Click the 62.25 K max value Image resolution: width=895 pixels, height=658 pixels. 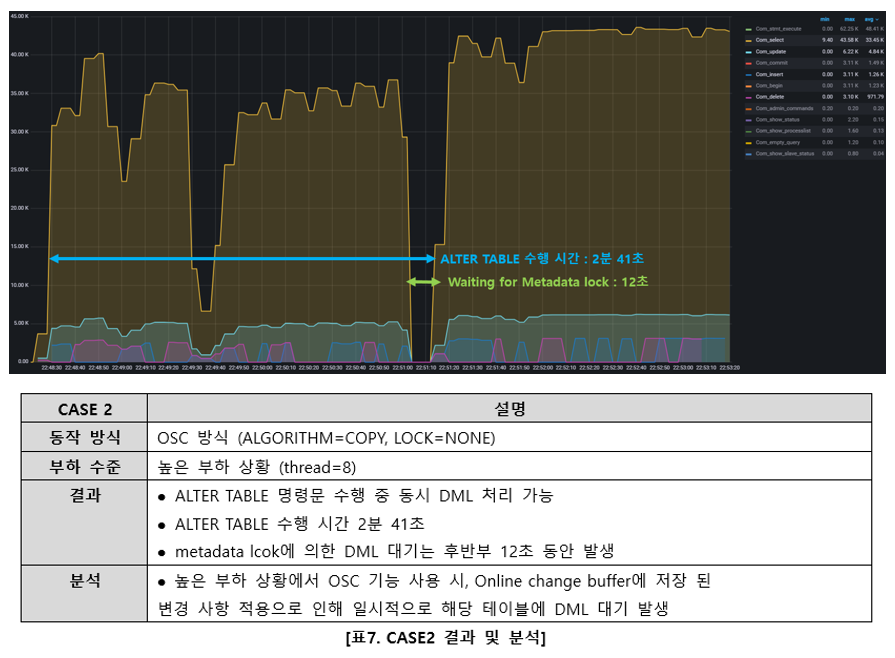849,29
